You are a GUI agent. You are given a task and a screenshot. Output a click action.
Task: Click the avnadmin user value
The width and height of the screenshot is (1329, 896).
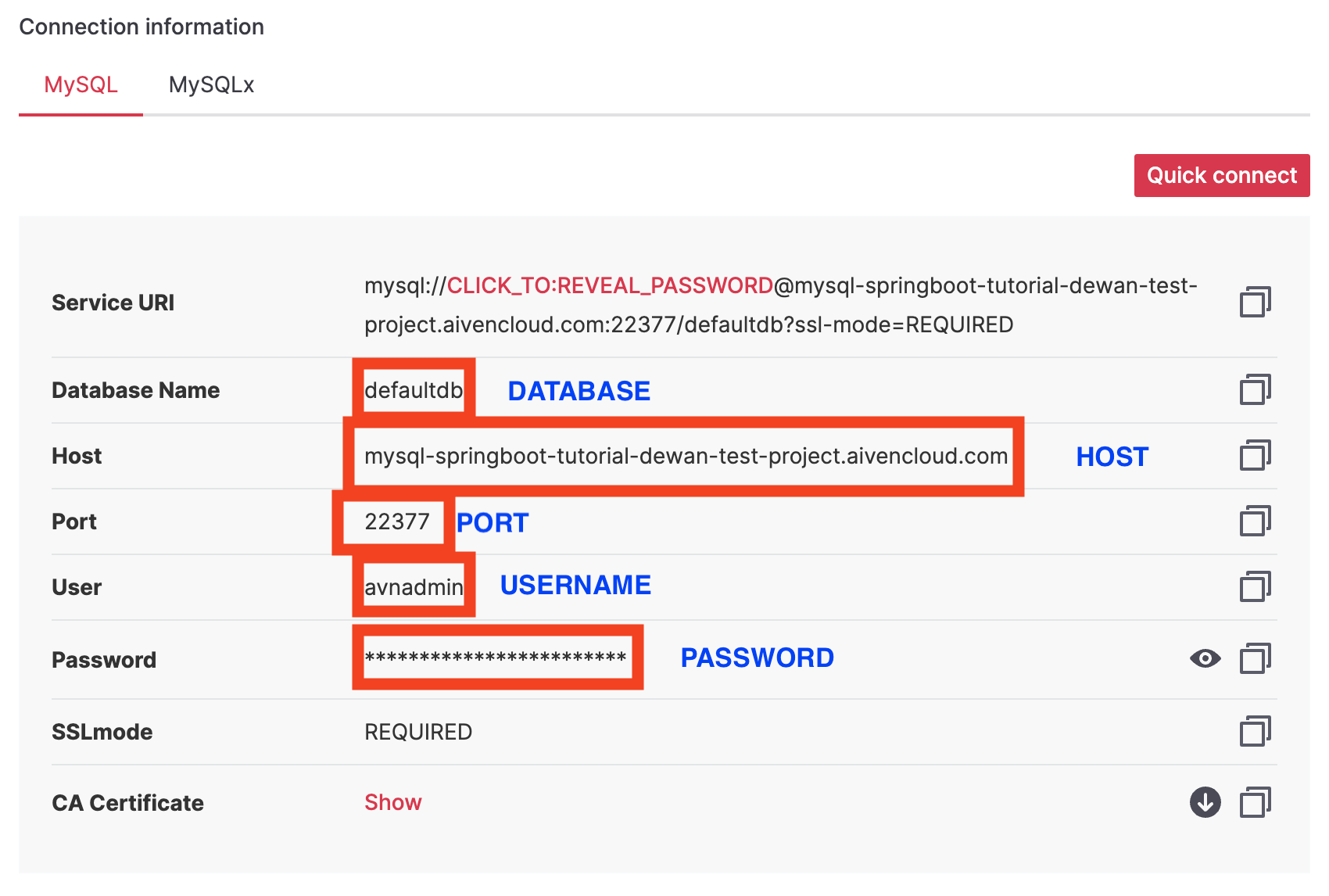(x=414, y=587)
